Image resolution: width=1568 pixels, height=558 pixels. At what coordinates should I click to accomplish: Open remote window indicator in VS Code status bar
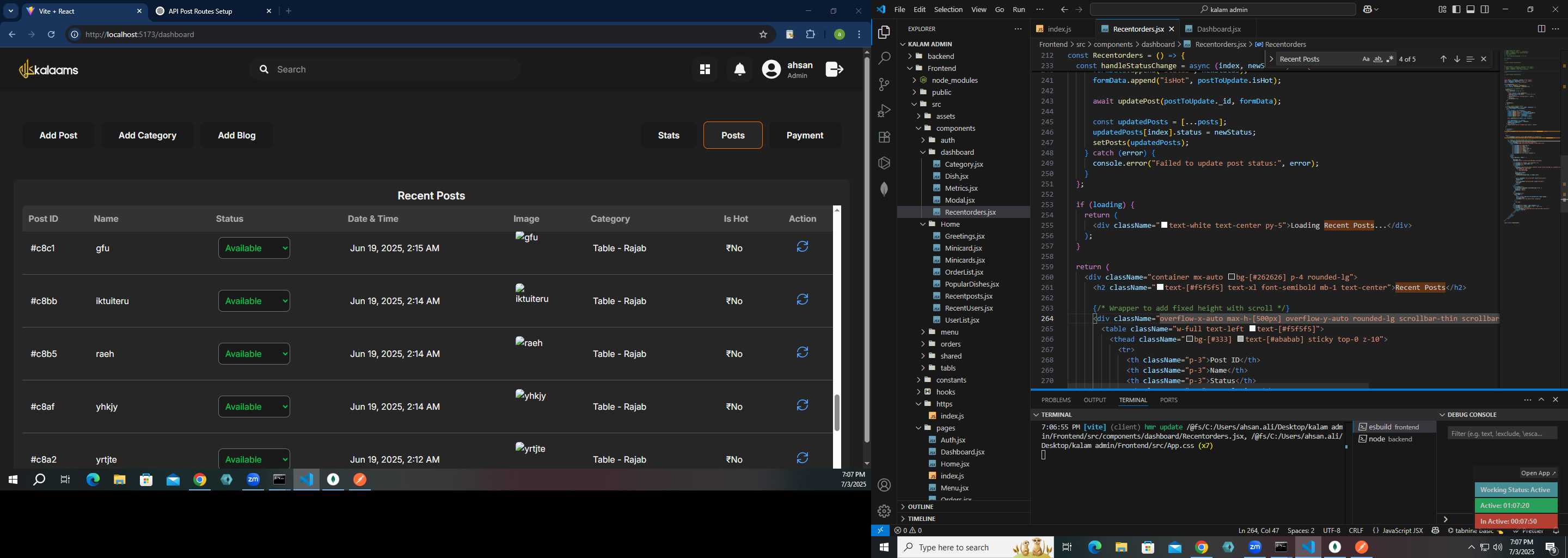(881, 531)
